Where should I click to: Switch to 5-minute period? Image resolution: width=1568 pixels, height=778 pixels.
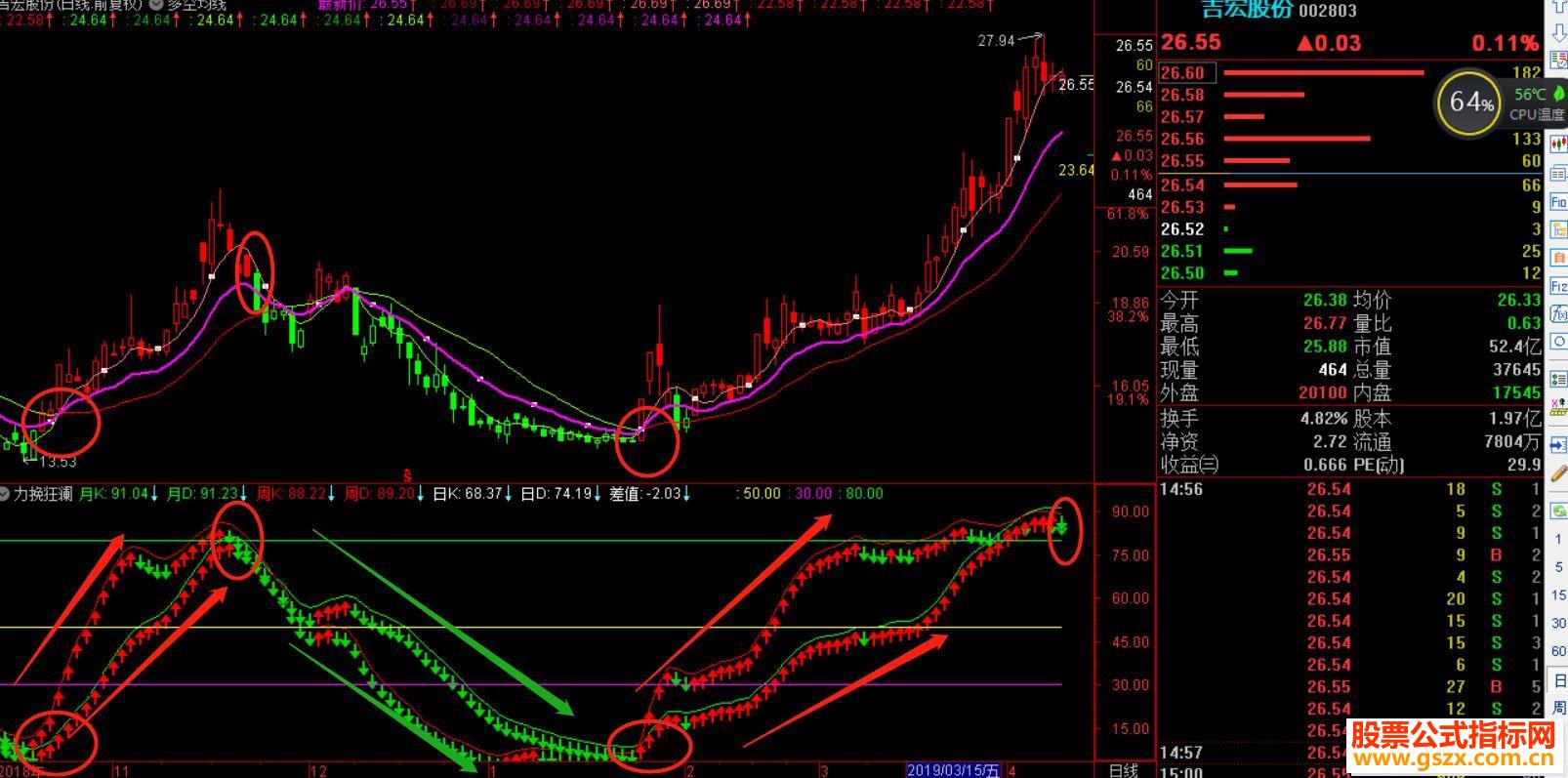tap(1558, 567)
